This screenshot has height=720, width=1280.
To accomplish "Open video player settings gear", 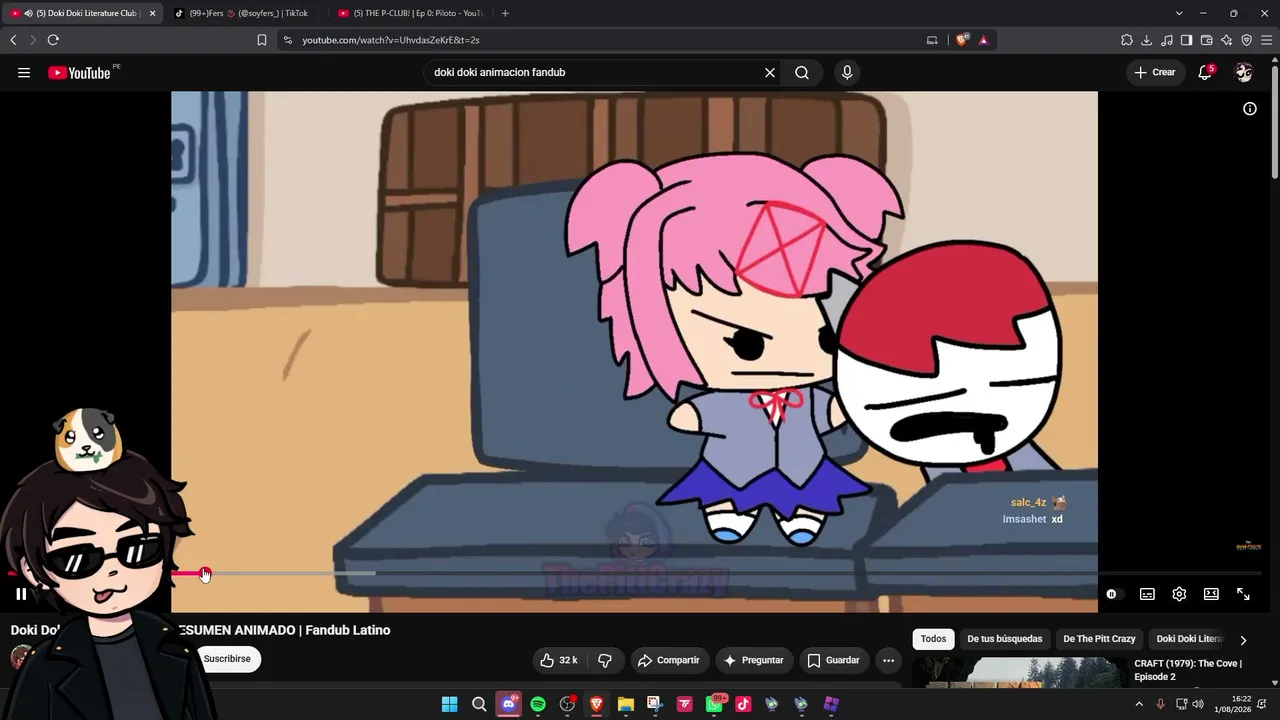I will (x=1179, y=594).
